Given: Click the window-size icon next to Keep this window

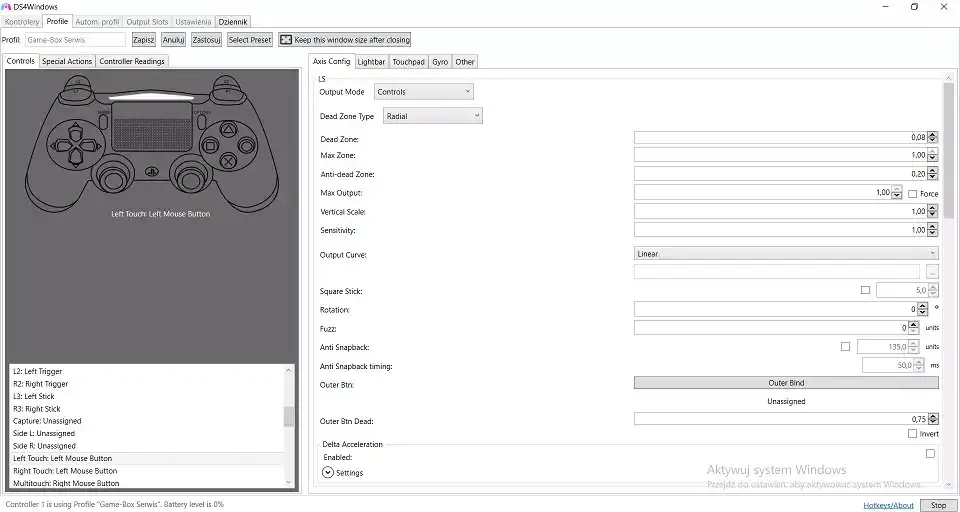Looking at the screenshot, I should (x=285, y=40).
